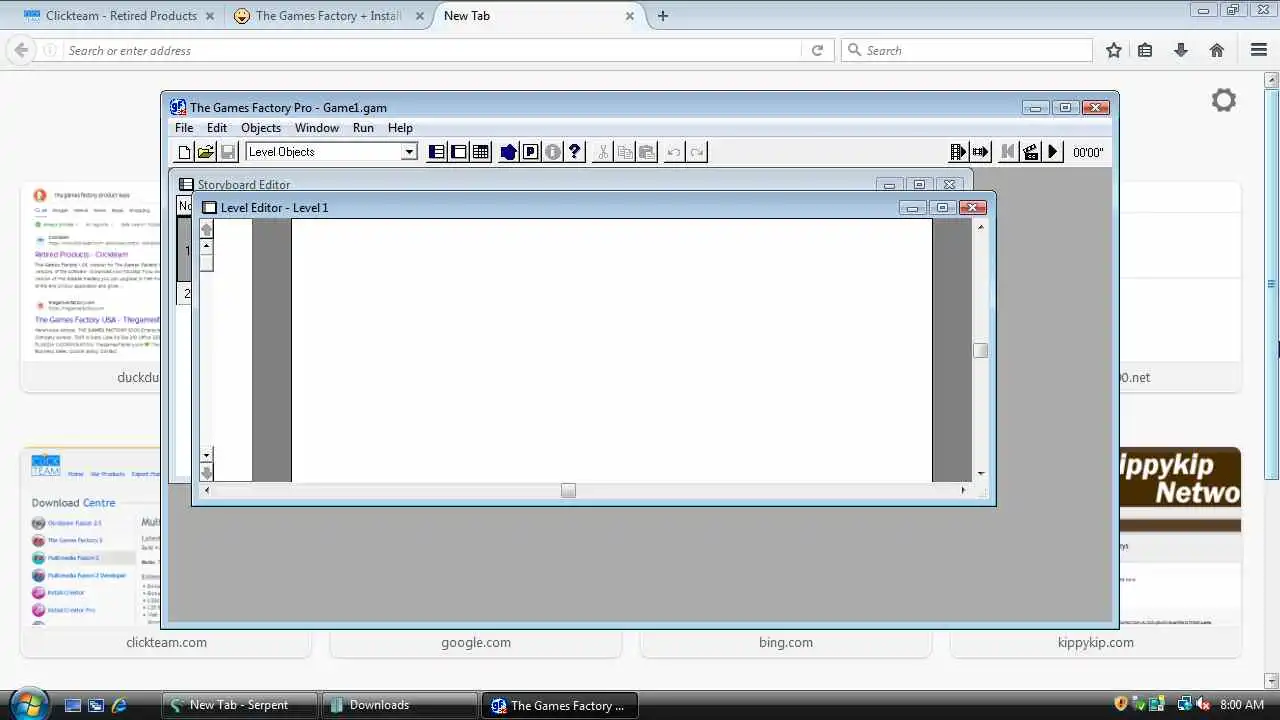Click the 00'00" timer display
This screenshot has height=720, width=1280.
click(1088, 153)
